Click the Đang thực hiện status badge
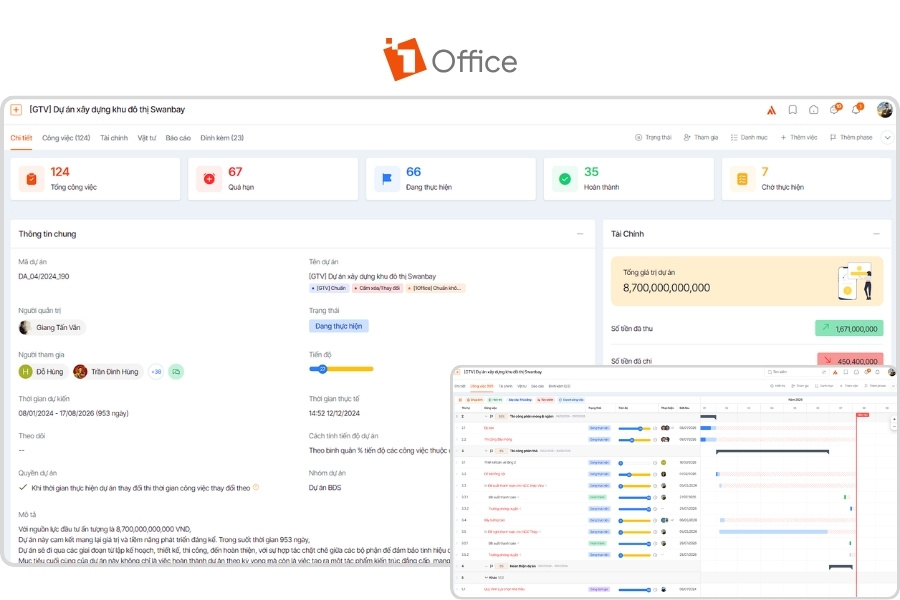The width and height of the screenshot is (900, 600). pyautogui.click(x=339, y=326)
